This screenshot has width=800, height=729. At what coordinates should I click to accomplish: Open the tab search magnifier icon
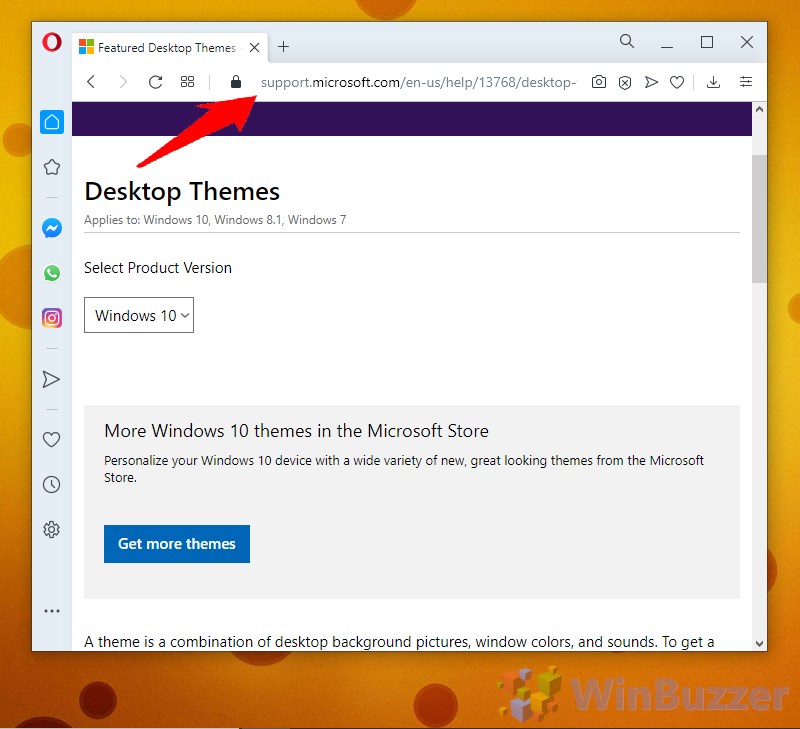point(627,41)
